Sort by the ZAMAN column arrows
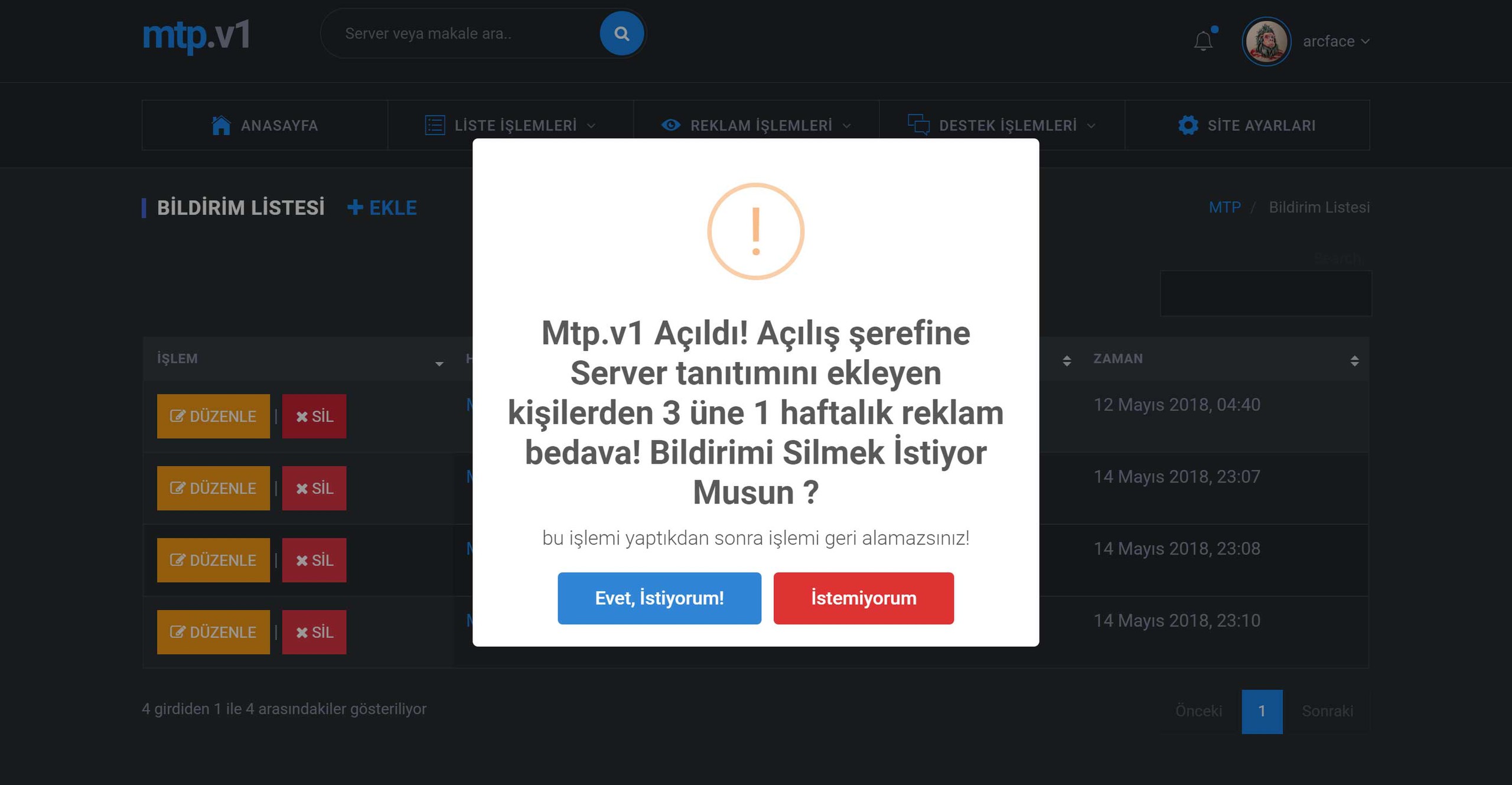Viewport: 1512px width, 785px height. 1355,360
